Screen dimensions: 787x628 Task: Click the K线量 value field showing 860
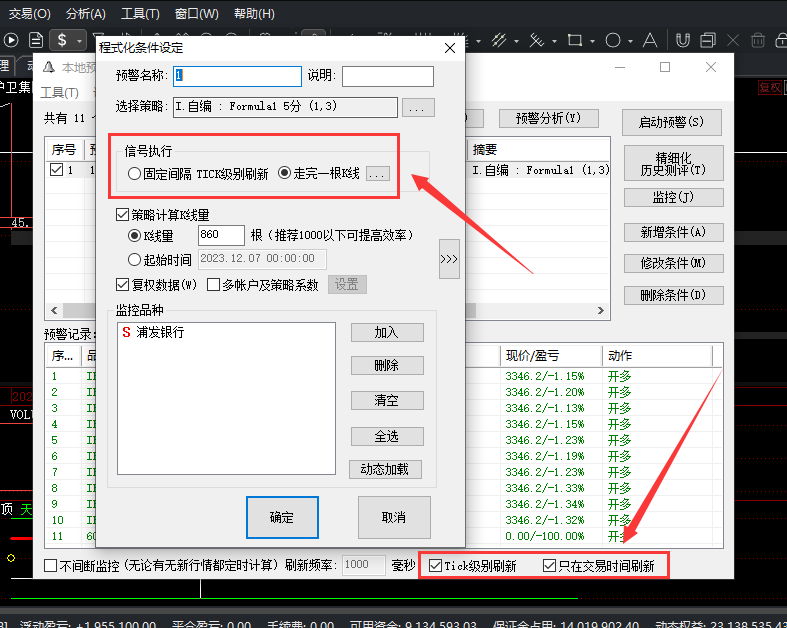coord(221,235)
